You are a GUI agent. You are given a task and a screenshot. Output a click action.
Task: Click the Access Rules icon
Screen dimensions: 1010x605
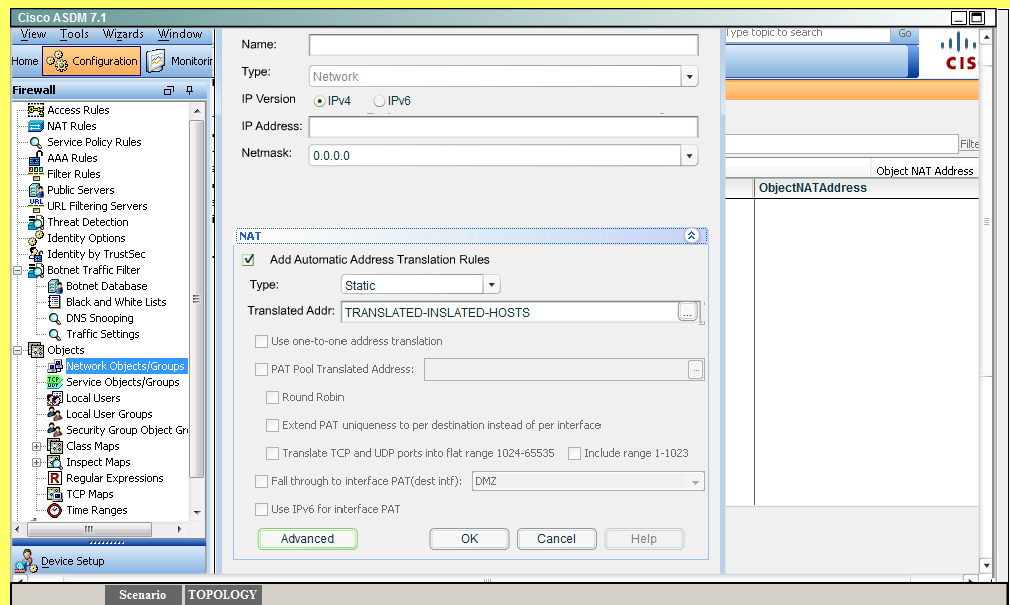(36, 110)
